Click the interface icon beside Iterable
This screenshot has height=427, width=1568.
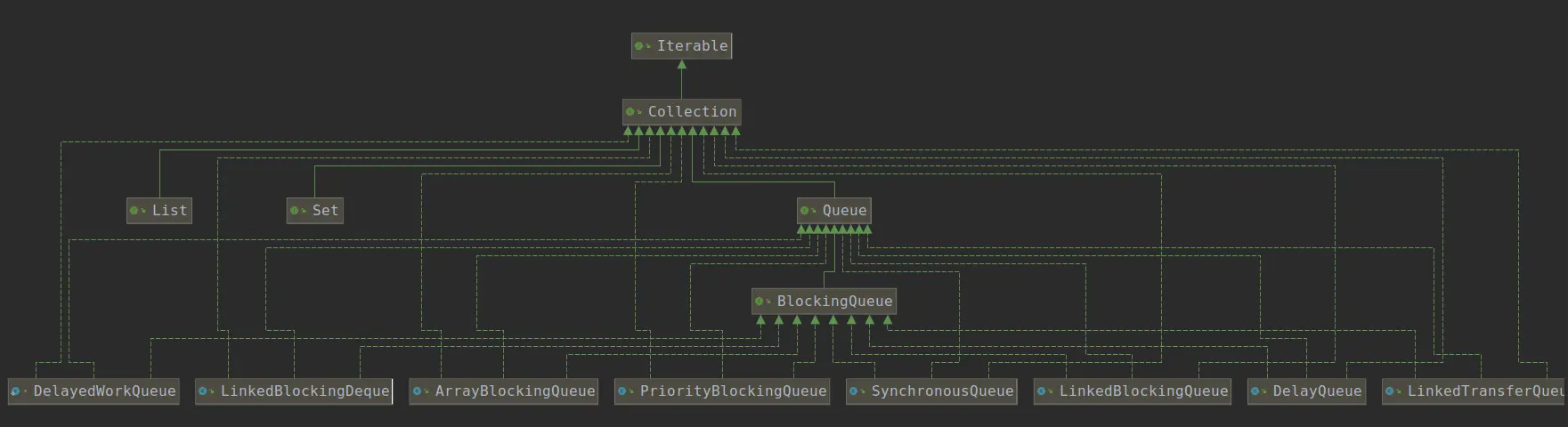coord(640,46)
